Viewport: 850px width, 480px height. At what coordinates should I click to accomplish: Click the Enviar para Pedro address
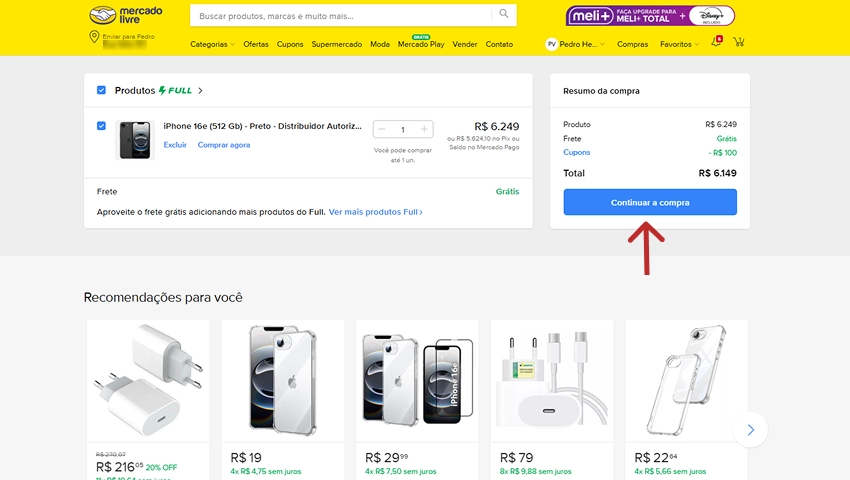(x=128, y=36)
